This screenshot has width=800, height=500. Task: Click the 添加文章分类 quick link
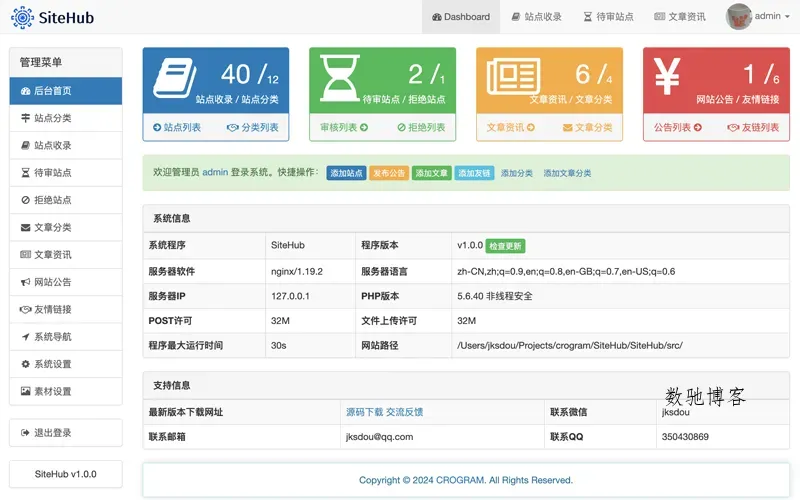point(567,173)
